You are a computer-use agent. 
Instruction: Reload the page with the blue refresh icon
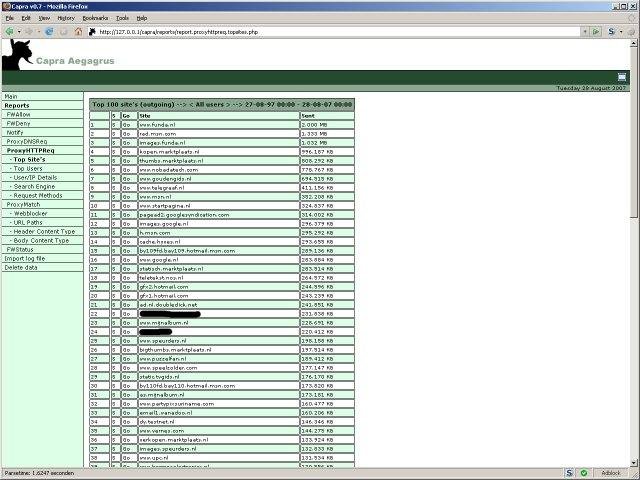49,31
